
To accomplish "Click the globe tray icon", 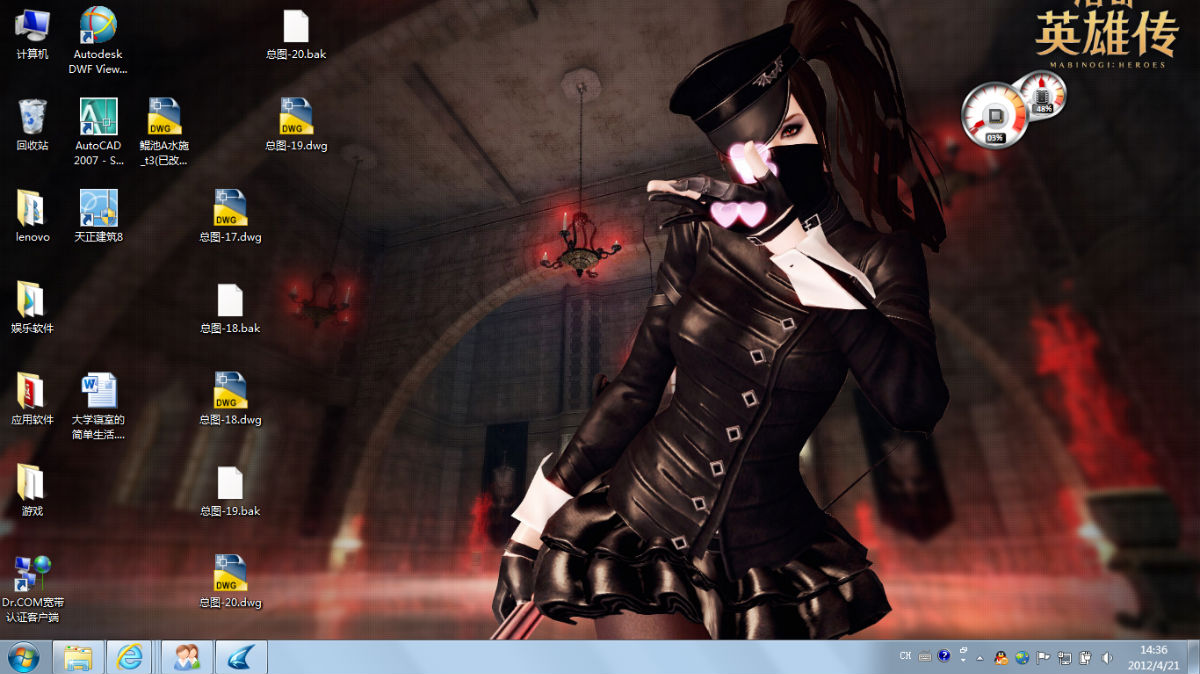I will pyautogui.click(x=1022, y=658).
